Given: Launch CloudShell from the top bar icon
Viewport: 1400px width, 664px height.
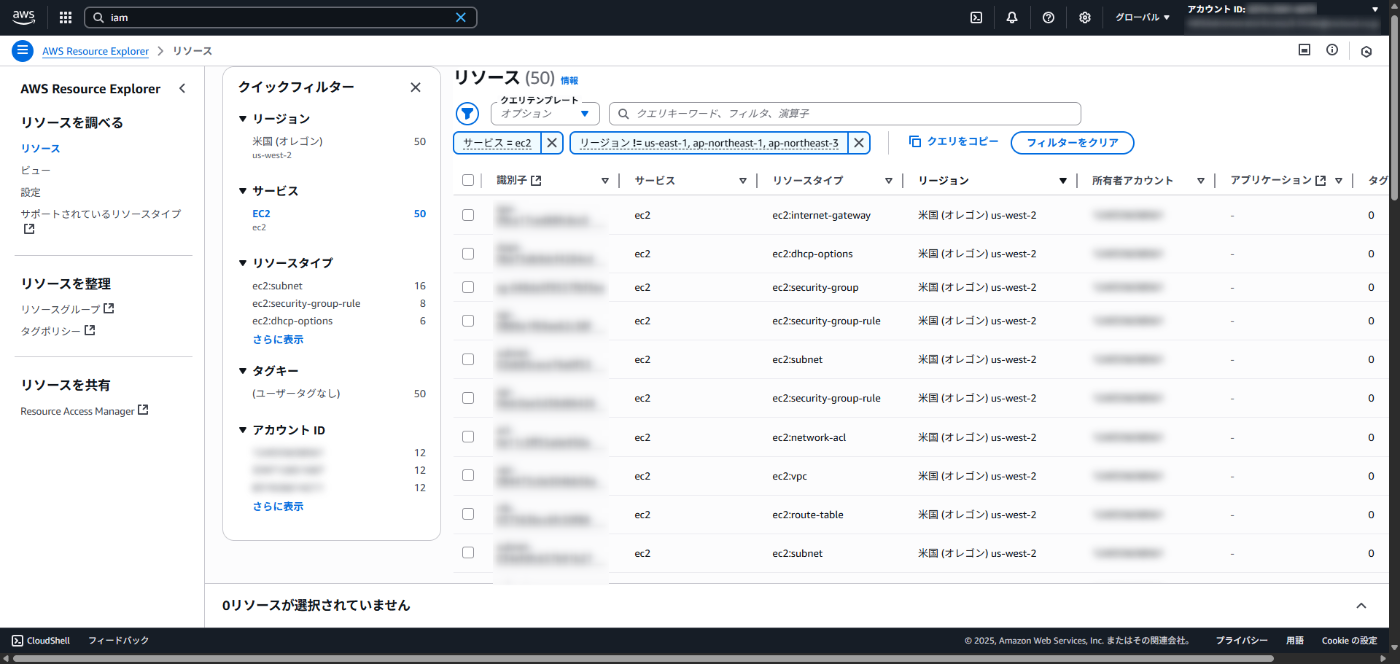Looking at the screenshot, I should [976, 17].
